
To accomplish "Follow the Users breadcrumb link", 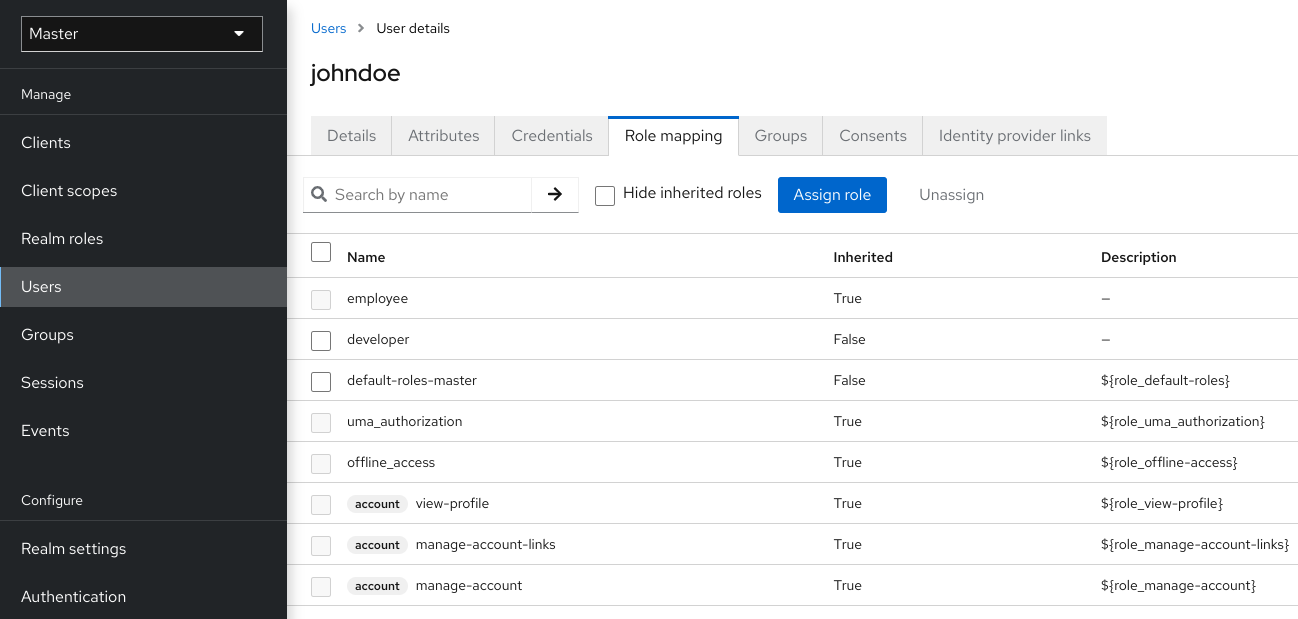I will [328, 28].
